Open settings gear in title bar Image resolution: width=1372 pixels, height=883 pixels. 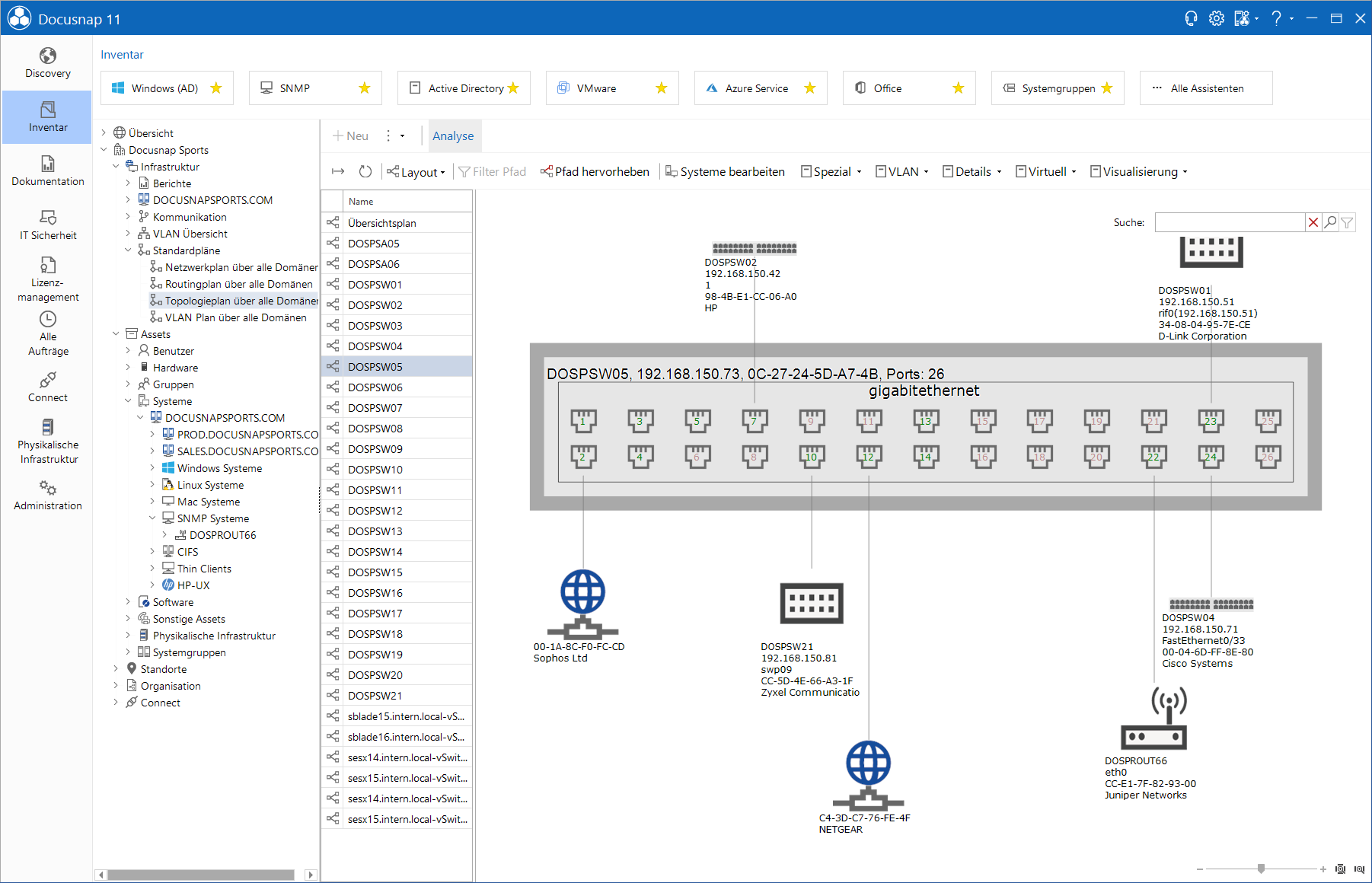(x=1217, y=18)
